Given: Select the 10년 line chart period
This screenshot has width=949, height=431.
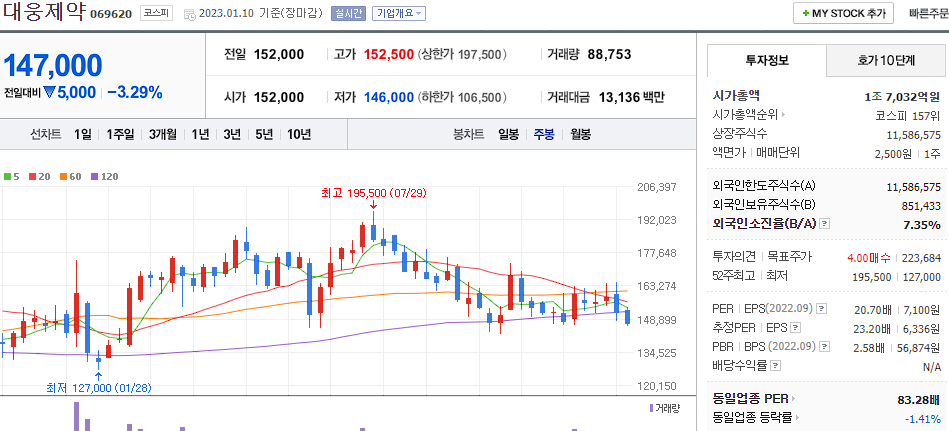Looking at the screenshot, I should click(x=299, y=134).
